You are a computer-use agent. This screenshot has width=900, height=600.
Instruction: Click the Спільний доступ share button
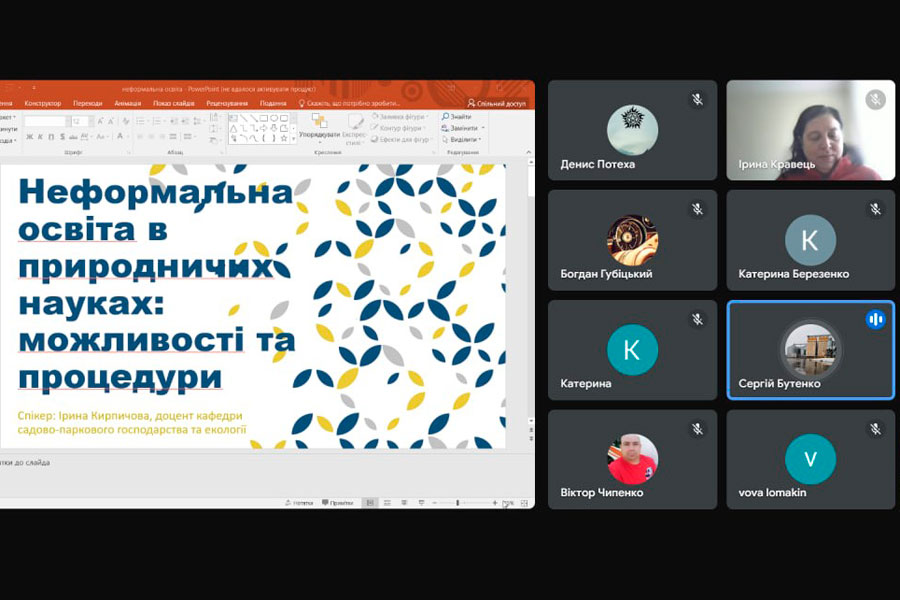[496, 103]
